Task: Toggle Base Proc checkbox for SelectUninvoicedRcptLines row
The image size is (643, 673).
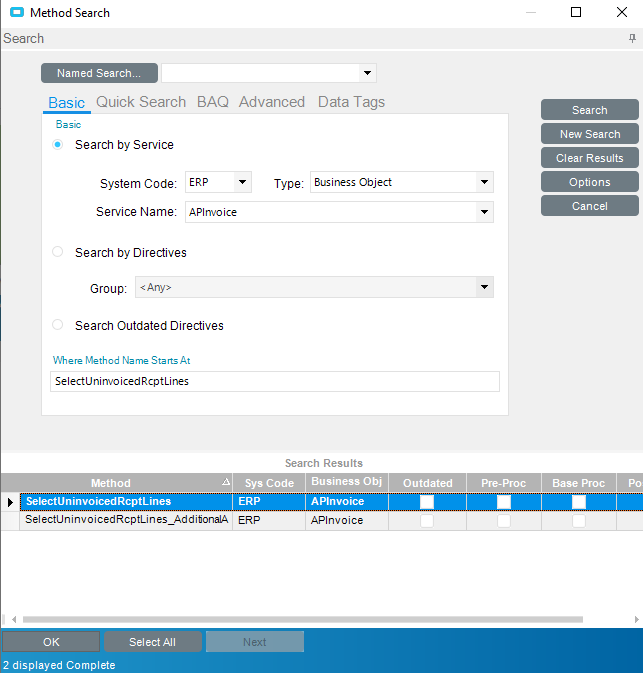Action: point(579,502)
